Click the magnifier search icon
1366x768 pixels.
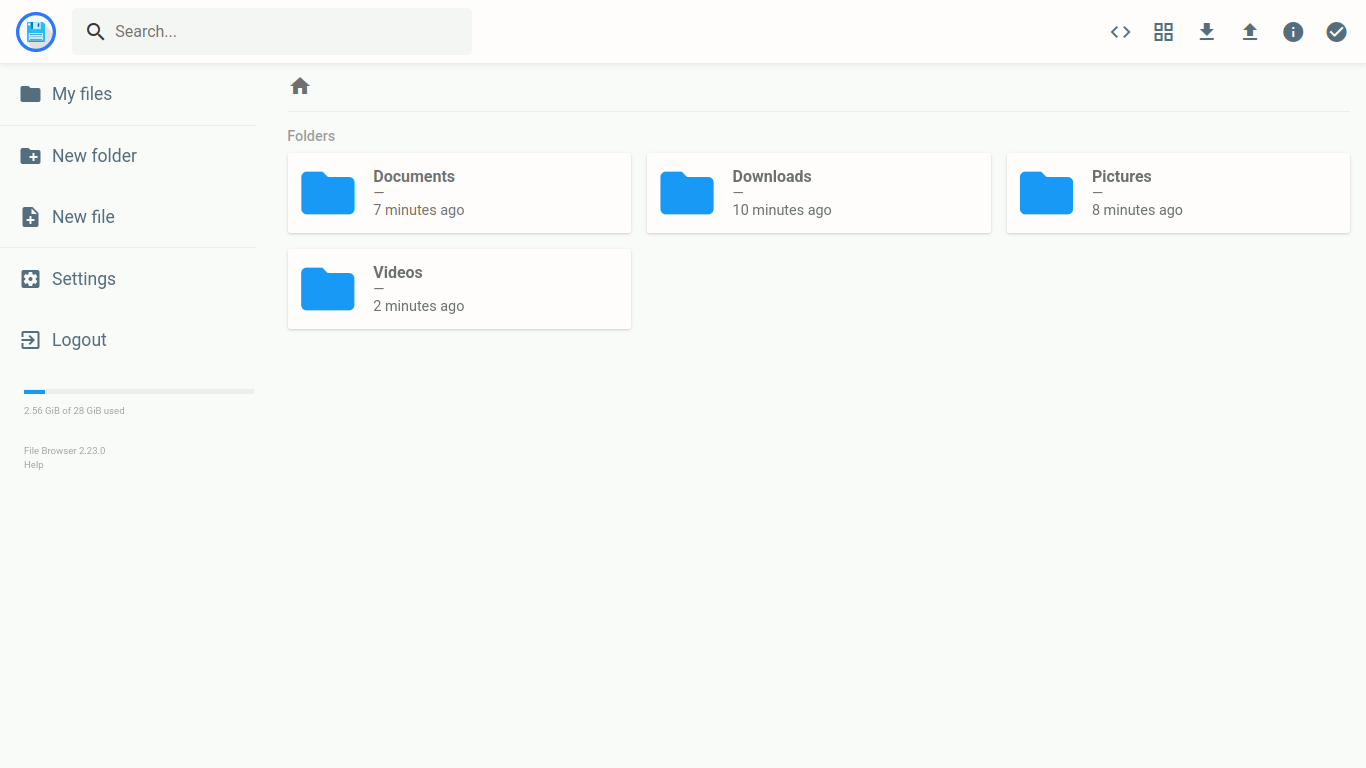[96, 32]
